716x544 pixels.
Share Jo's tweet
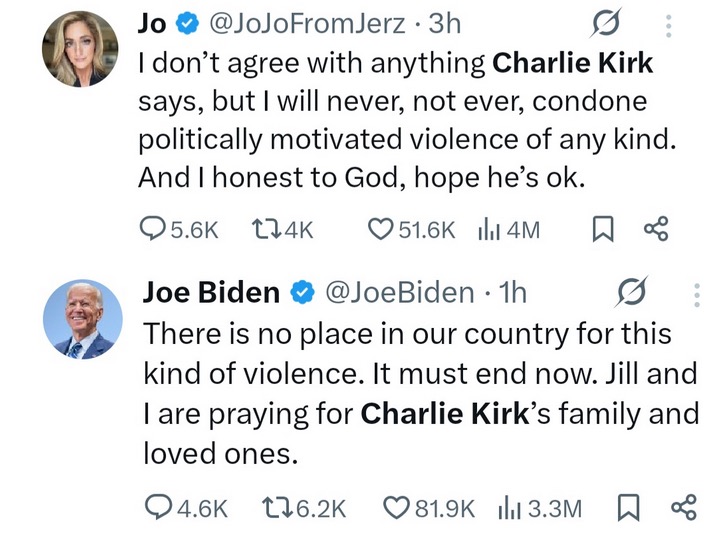point(655,230)
